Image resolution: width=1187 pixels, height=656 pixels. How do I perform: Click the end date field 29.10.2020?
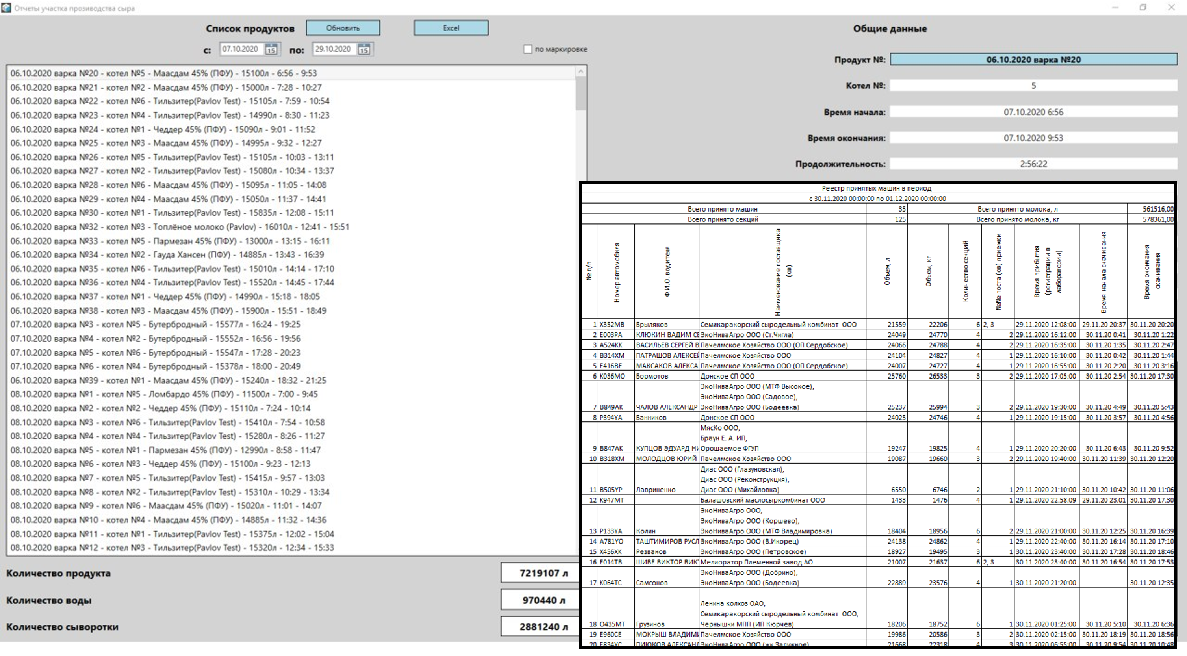click(x=330, y=49)
